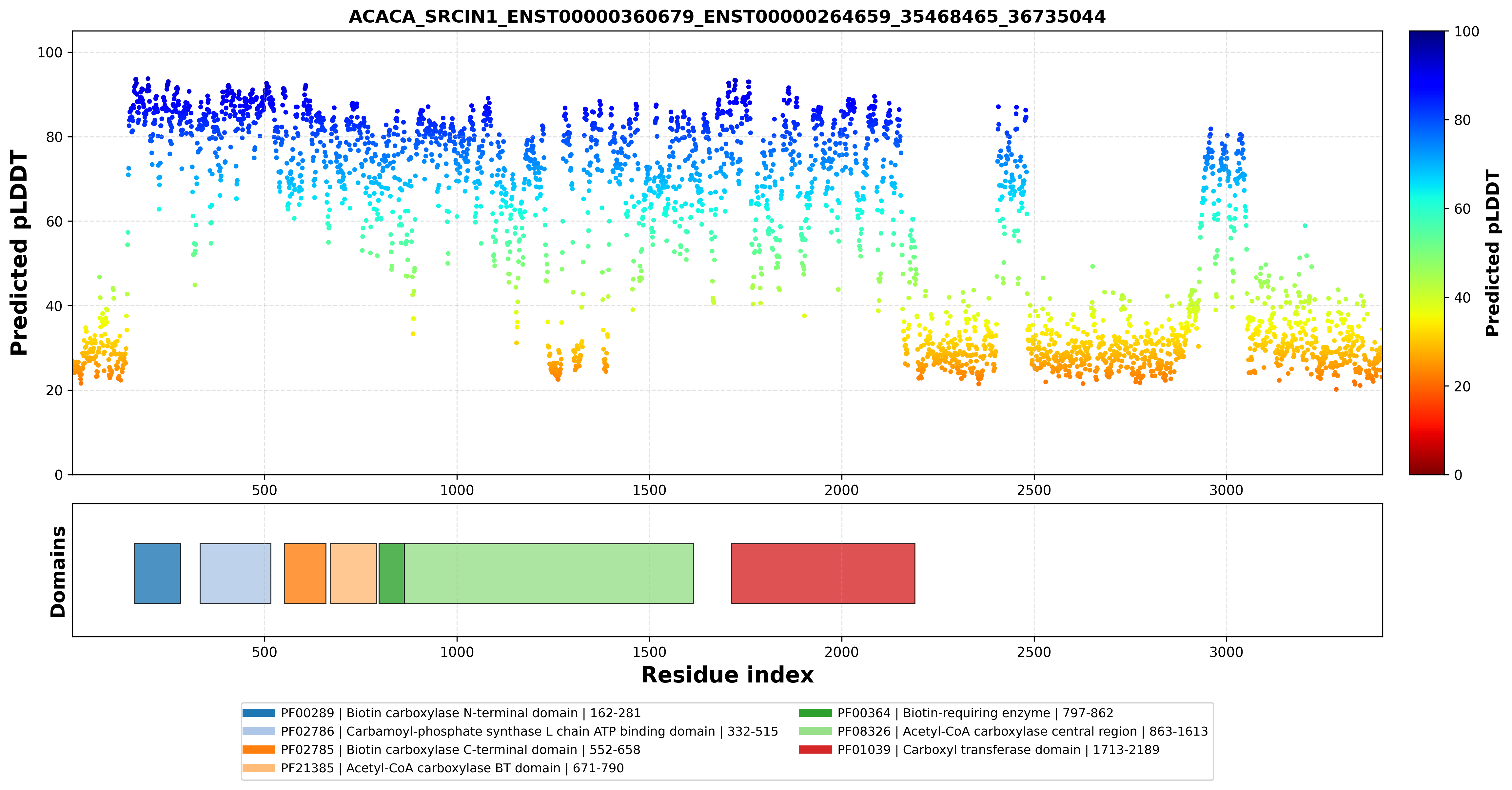This screenshot has height=790, width=1512.
Task: Click the Residue index axis label
Action: tap(727, 675)
